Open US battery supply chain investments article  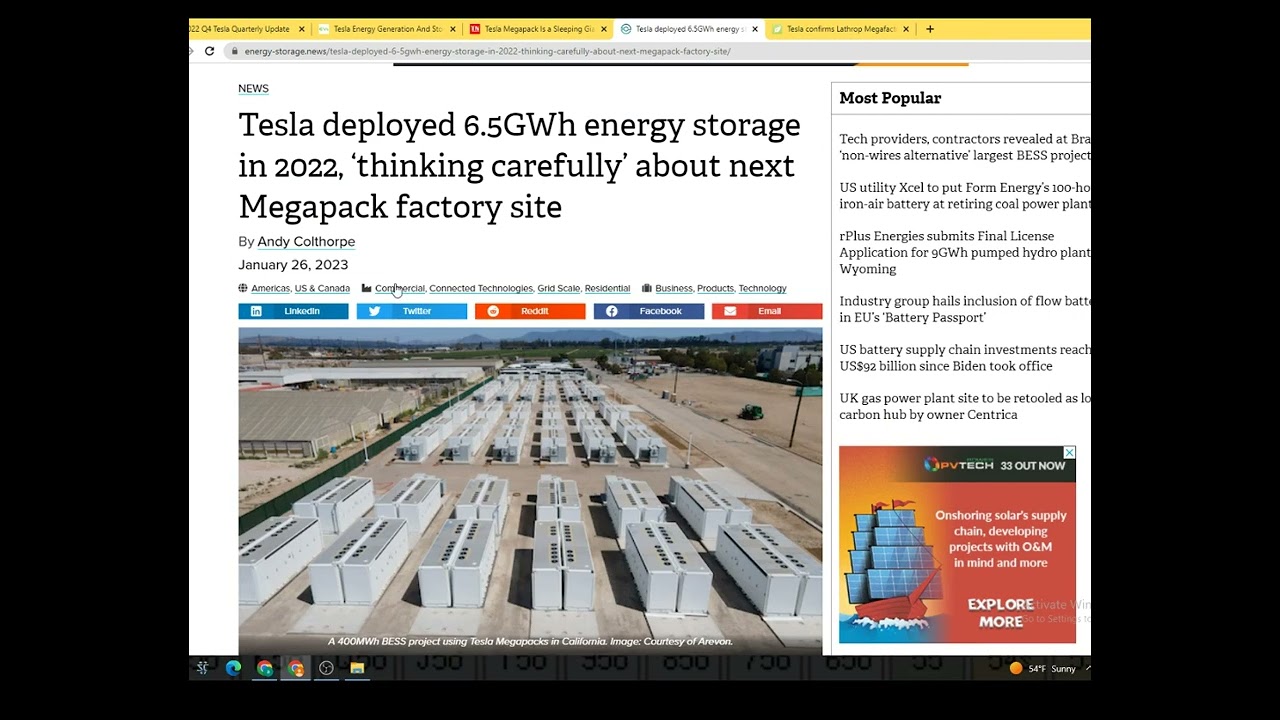coord(964,358)
